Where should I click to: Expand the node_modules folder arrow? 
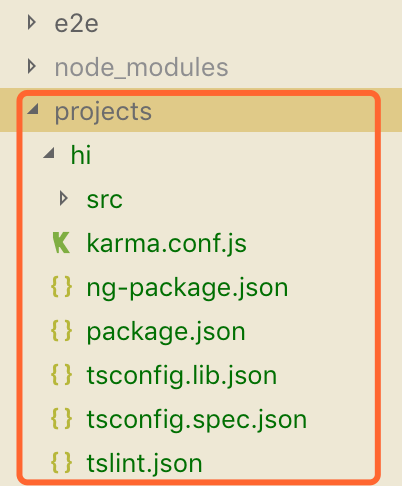click(32, 67)
